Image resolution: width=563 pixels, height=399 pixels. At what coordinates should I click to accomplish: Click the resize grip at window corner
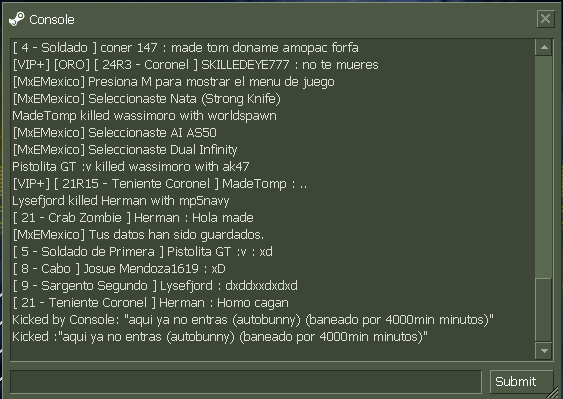[x=557, y=393]
